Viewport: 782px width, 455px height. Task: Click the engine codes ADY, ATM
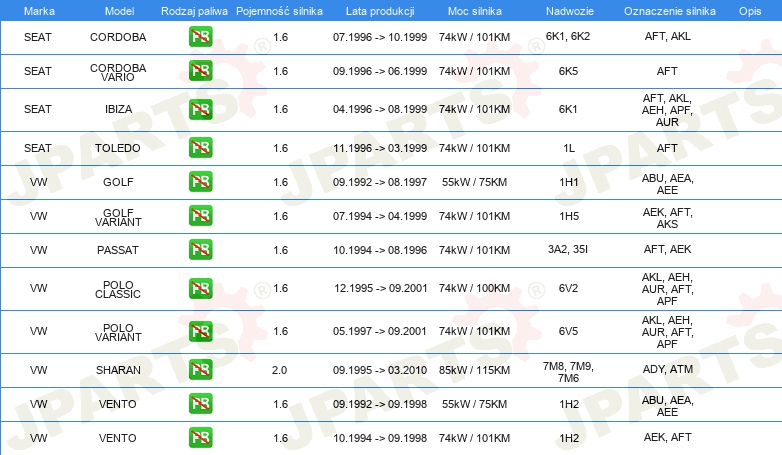click(x=668, y=369)
